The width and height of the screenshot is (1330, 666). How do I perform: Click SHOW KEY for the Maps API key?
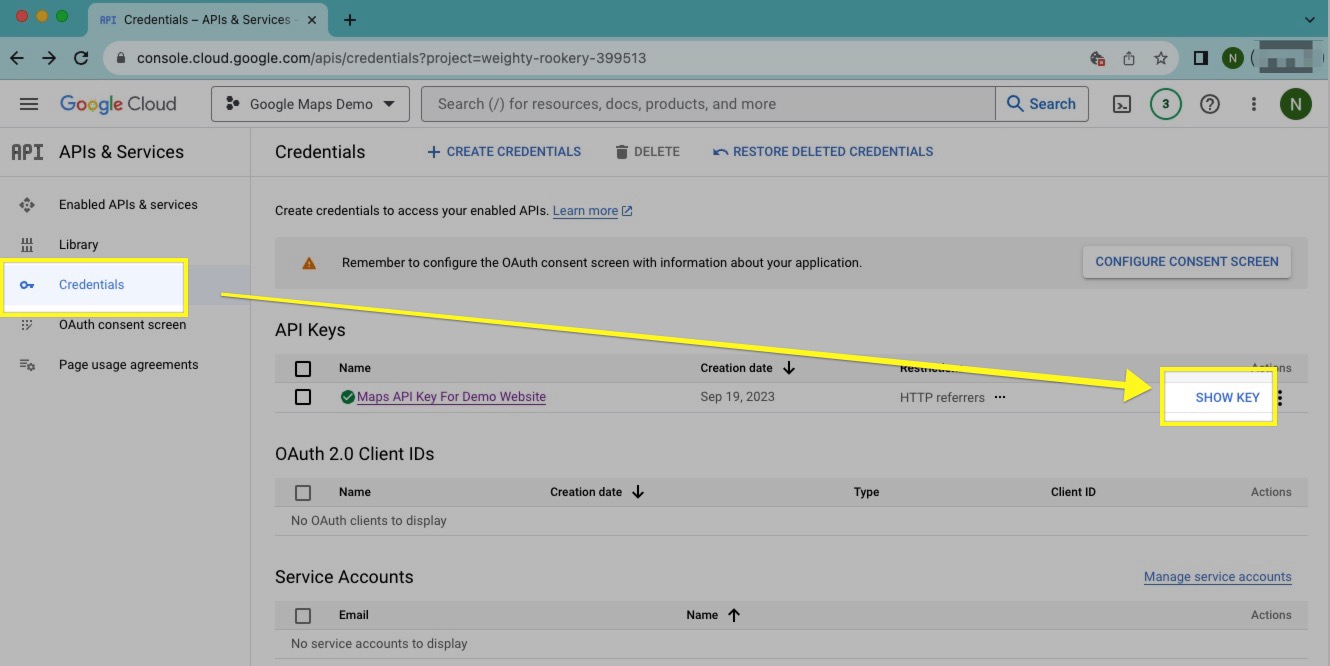(x=1227, y=397)
